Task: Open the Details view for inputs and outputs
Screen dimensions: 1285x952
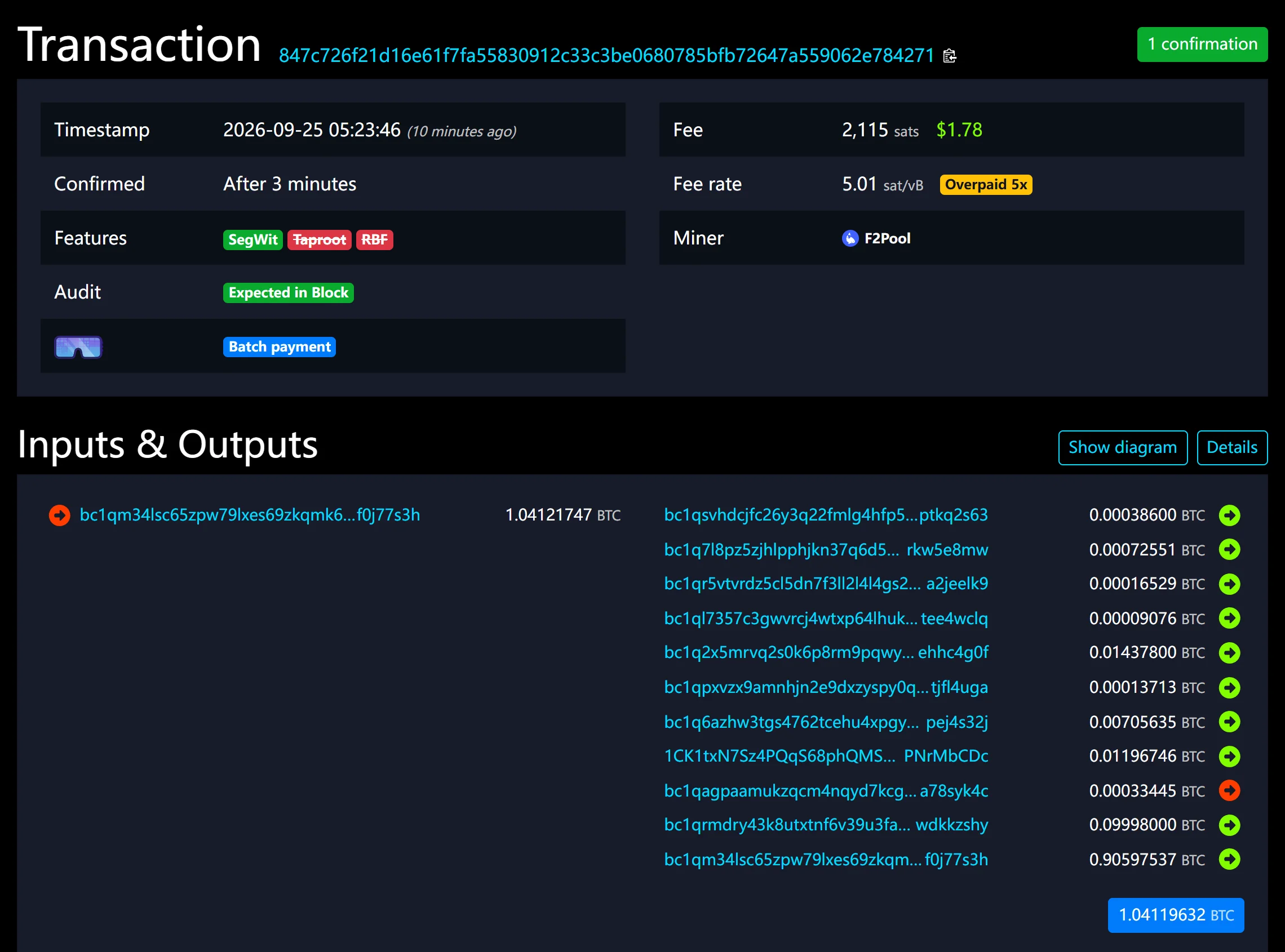Action: coord(1232,447)
